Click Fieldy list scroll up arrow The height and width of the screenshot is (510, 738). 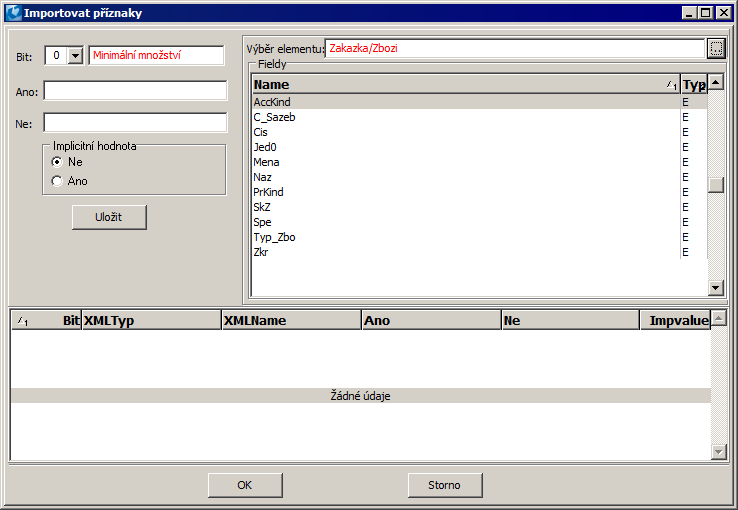(716, 82)
